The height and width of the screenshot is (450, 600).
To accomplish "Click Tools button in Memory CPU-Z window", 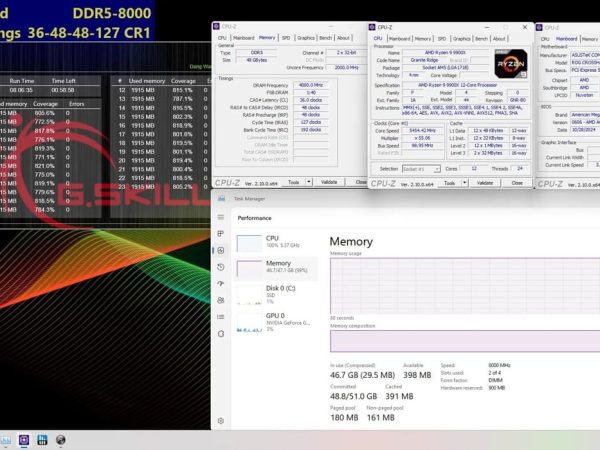I will pos(293,182).
